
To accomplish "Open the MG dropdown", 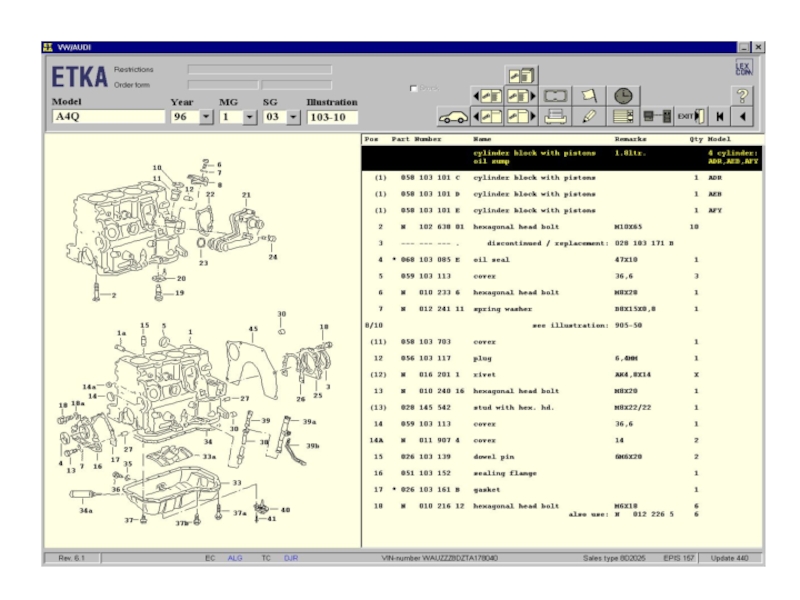I will (x=249, y=117).
